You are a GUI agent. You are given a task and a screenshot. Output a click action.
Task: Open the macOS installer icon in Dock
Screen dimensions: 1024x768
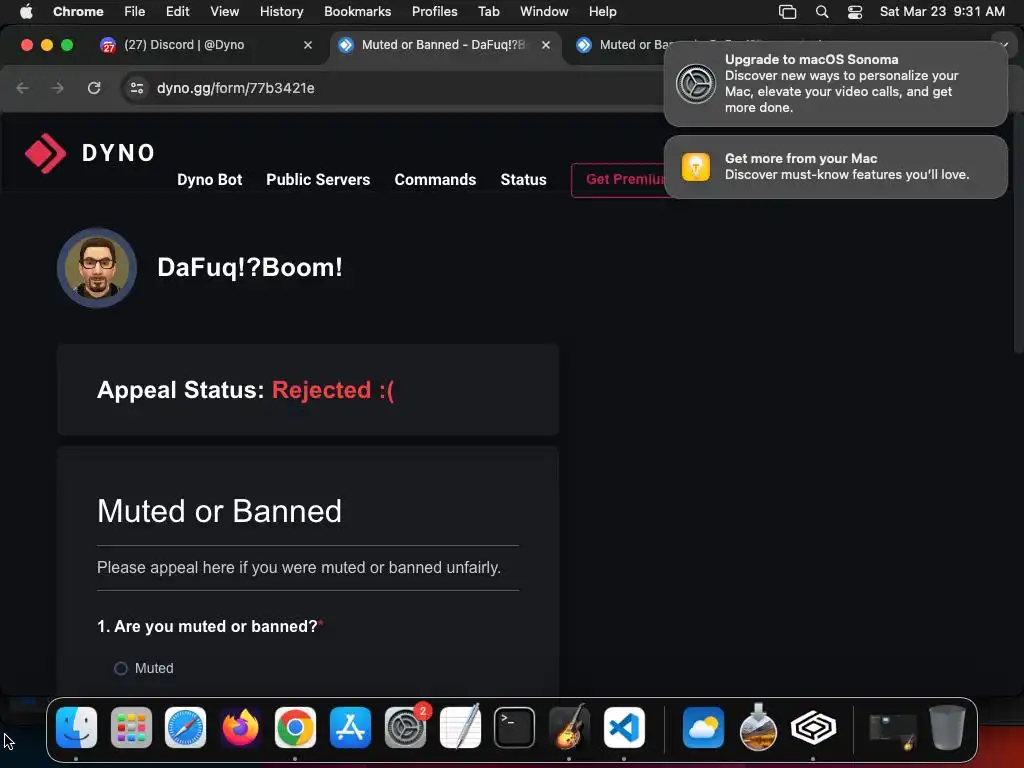[x=758, y=728]
